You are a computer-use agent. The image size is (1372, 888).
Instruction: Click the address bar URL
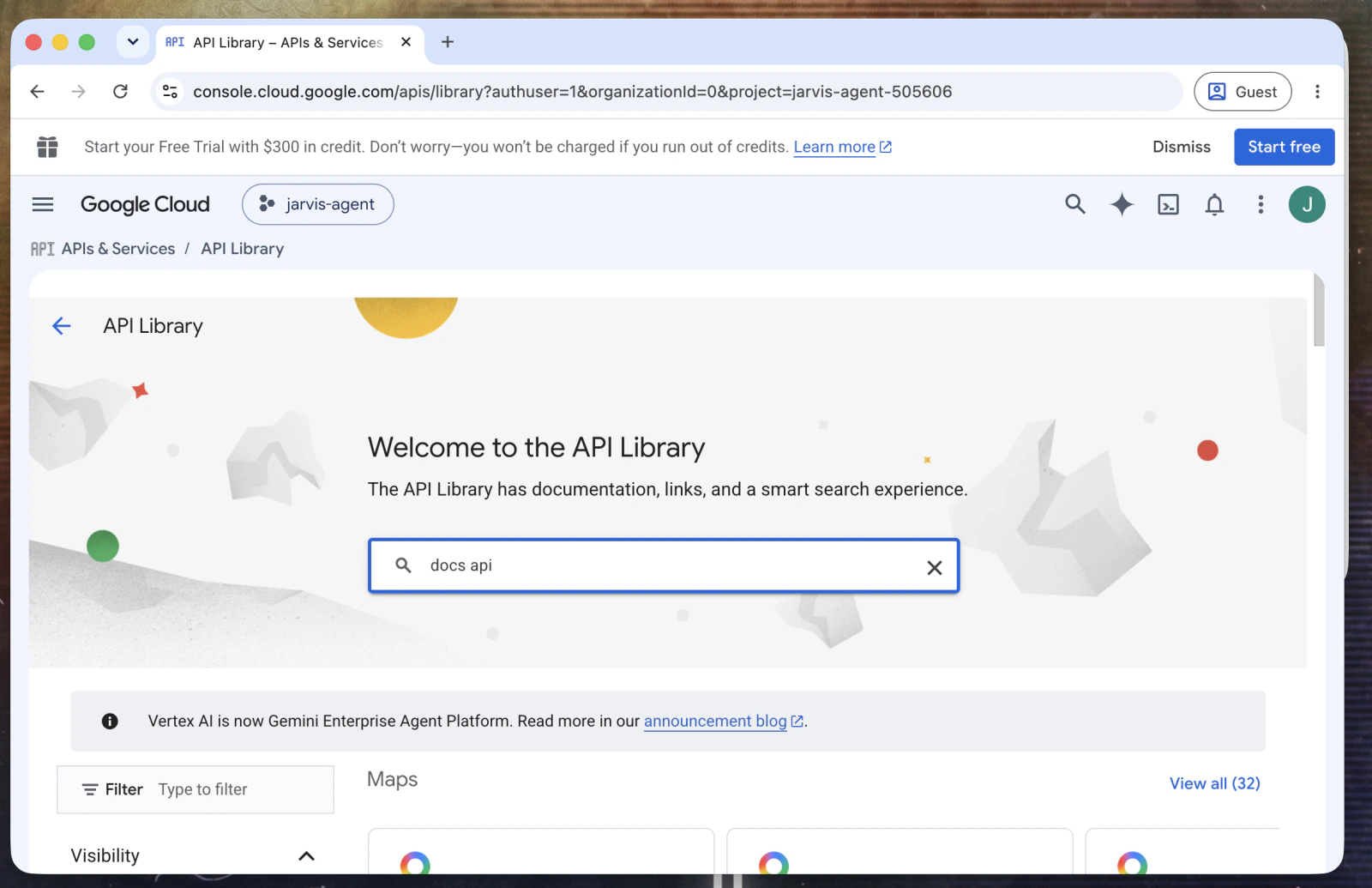(572, 92)
